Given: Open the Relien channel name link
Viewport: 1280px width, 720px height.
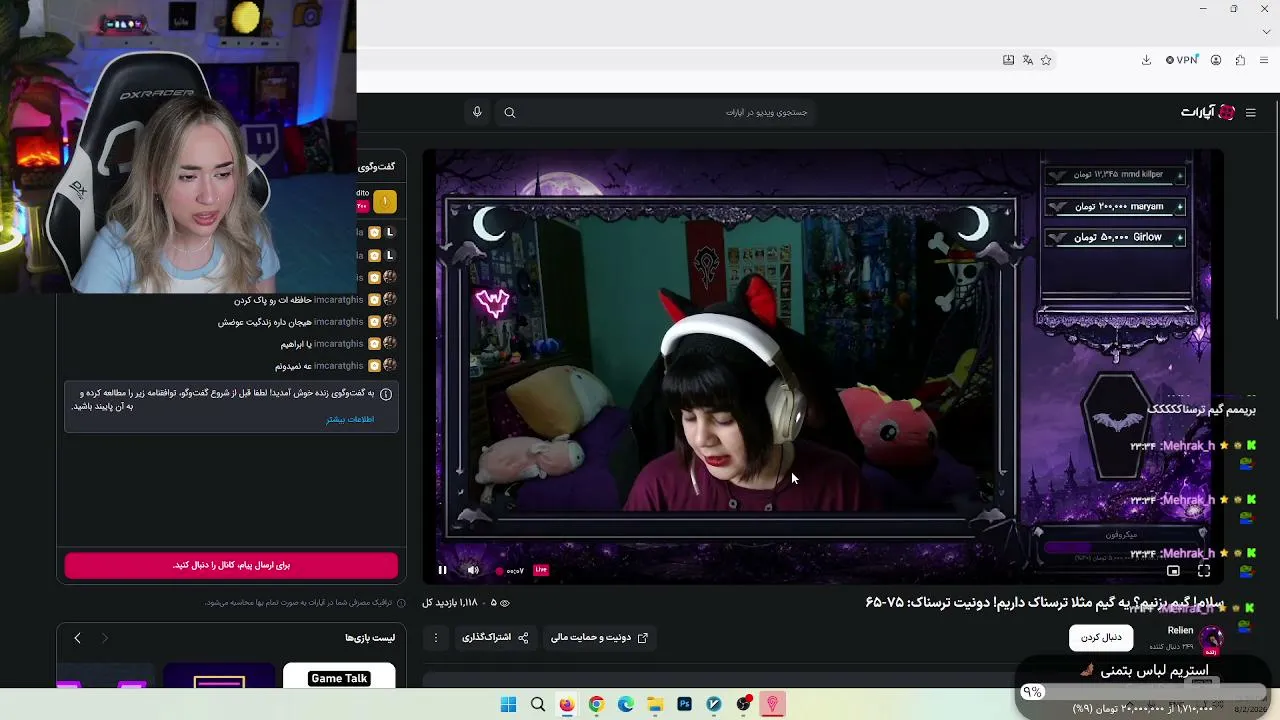Looking at the screenshot, I should (1180, 630).
